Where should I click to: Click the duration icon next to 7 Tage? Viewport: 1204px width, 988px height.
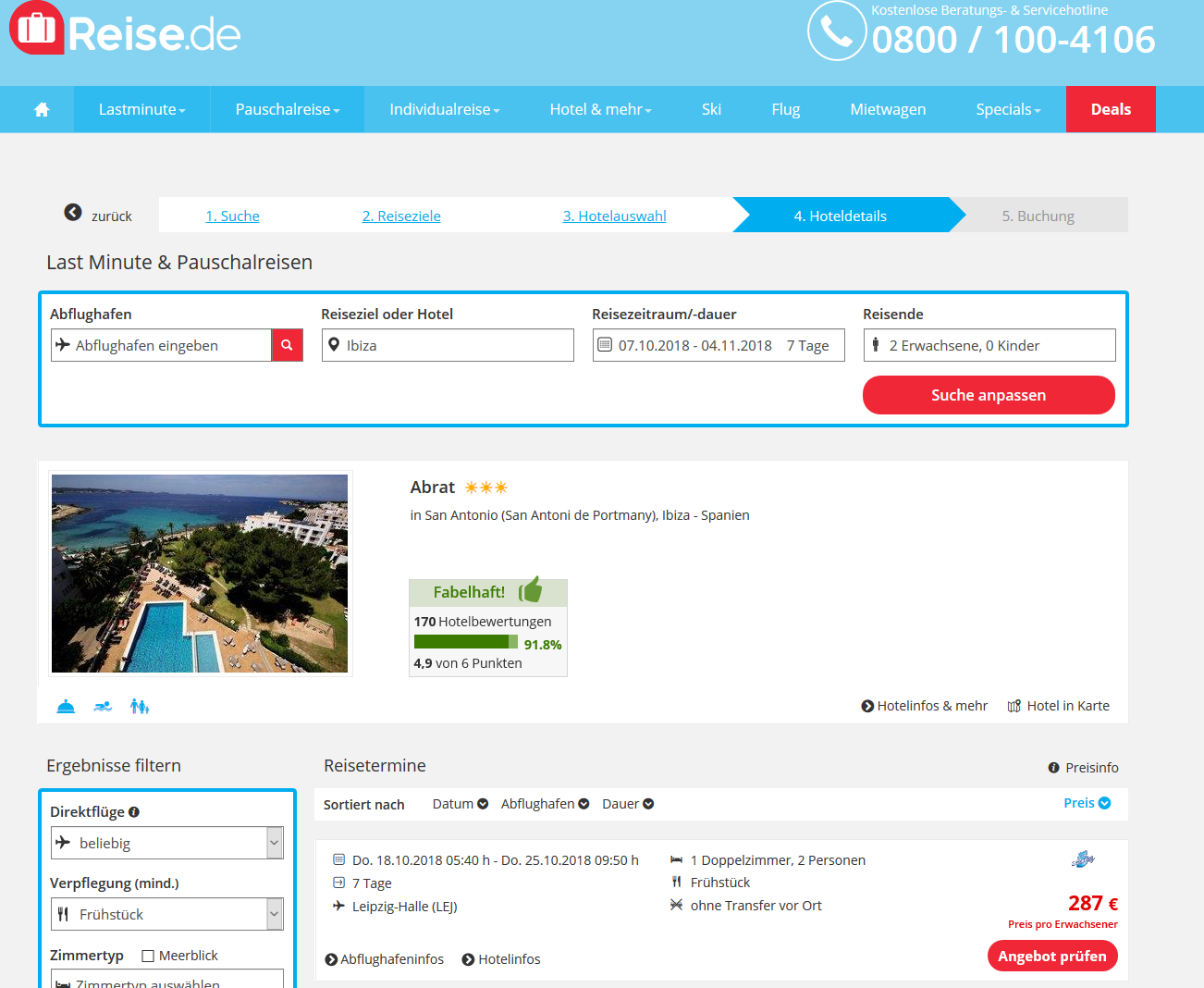(338, 883)
